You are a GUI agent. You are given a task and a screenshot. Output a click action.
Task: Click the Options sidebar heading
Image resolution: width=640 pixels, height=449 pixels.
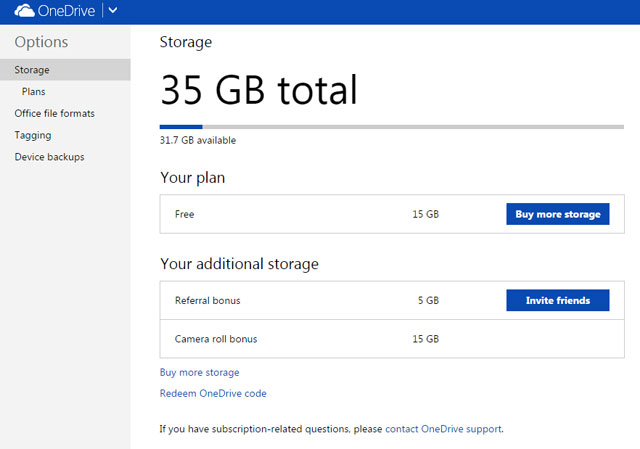coord(41,42)
